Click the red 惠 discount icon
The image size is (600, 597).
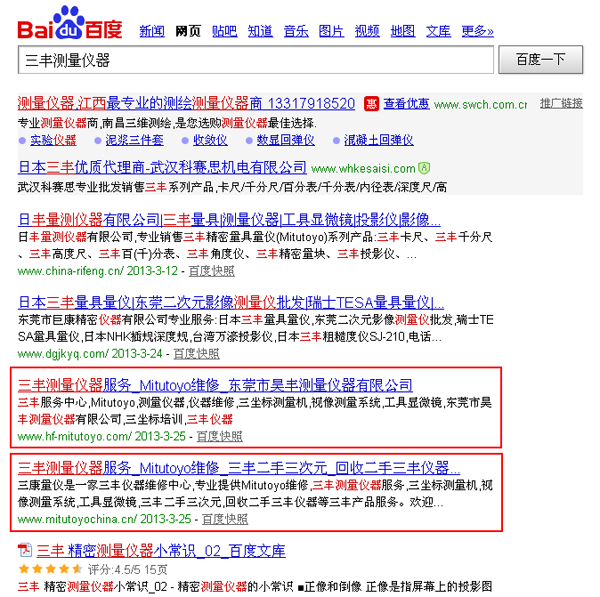[x=371, y=104]
